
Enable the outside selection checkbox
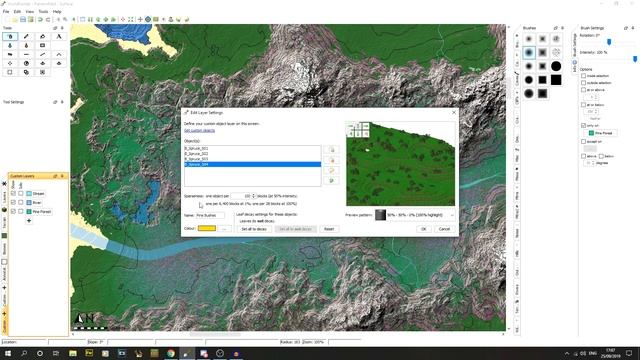(x=583, y=83)
